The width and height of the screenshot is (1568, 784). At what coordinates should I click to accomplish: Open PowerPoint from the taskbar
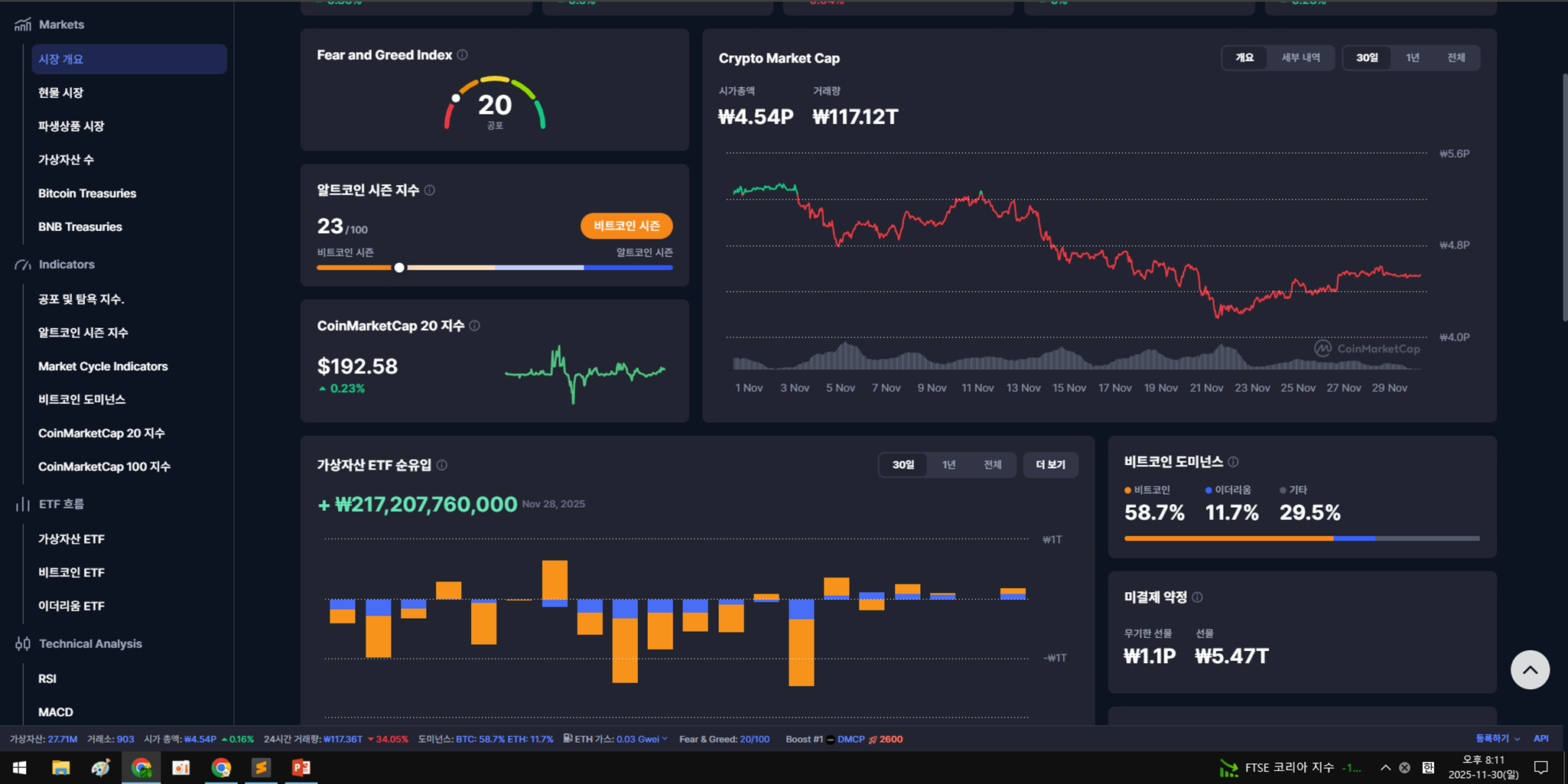point(301,767)
